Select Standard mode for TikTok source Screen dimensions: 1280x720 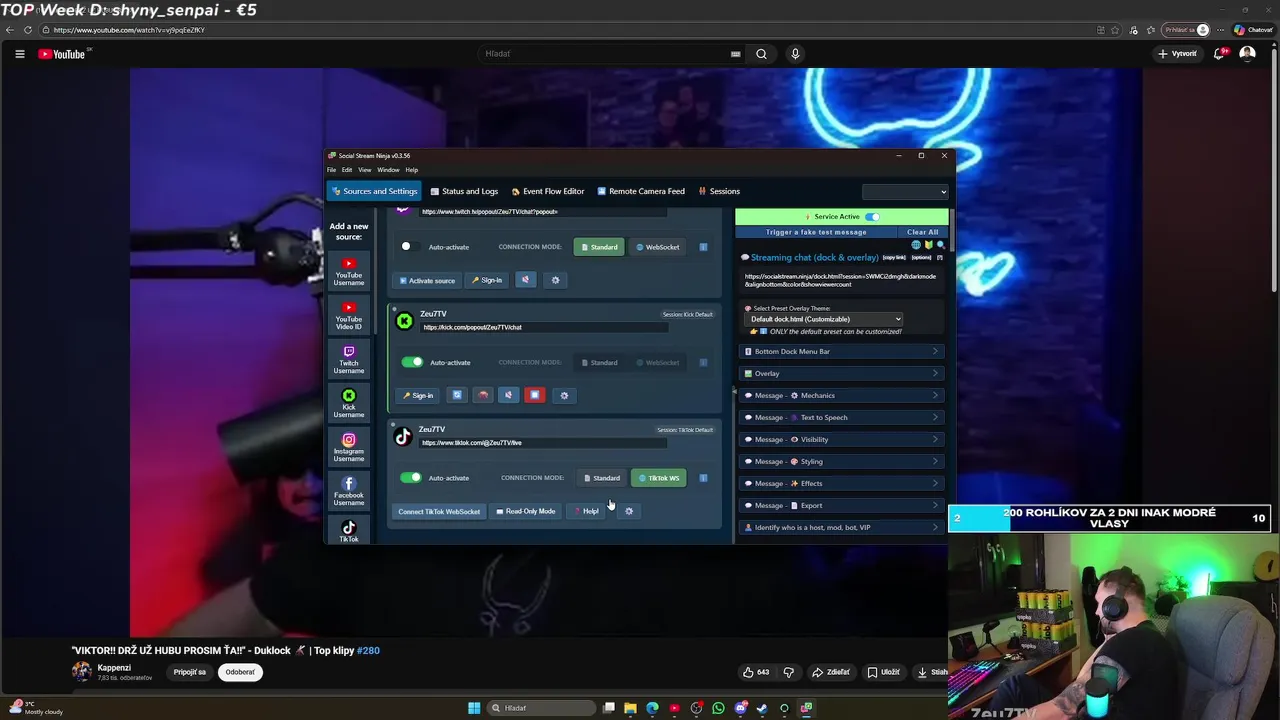point(602,478)
